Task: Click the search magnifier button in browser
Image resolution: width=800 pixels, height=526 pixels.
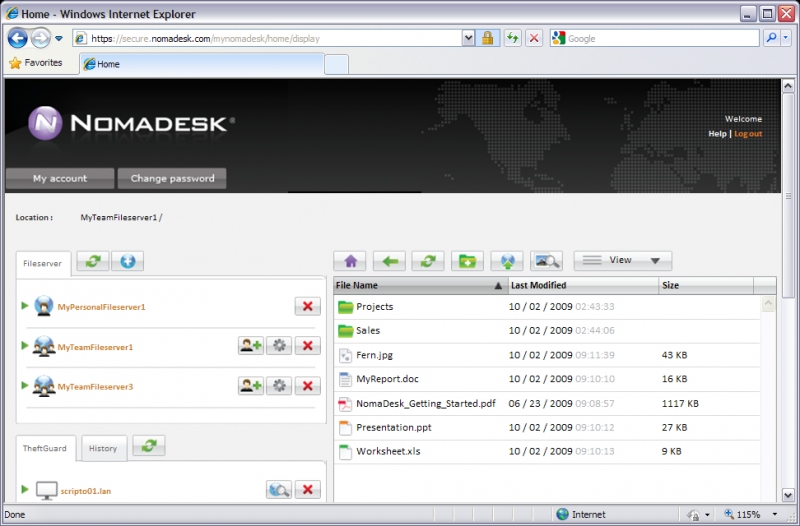Action: click(771, 38)
